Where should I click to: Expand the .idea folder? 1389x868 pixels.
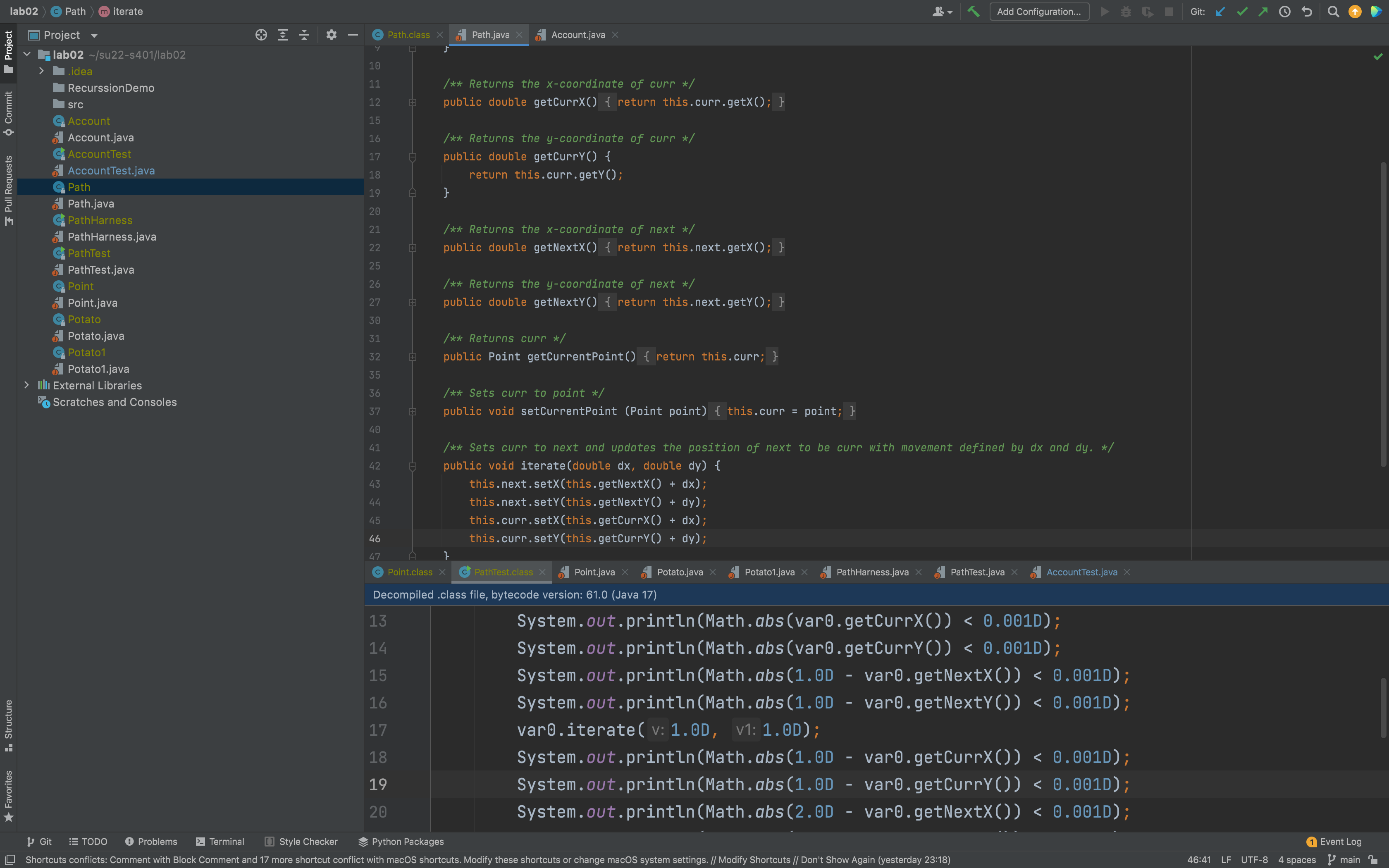[41, 71]
